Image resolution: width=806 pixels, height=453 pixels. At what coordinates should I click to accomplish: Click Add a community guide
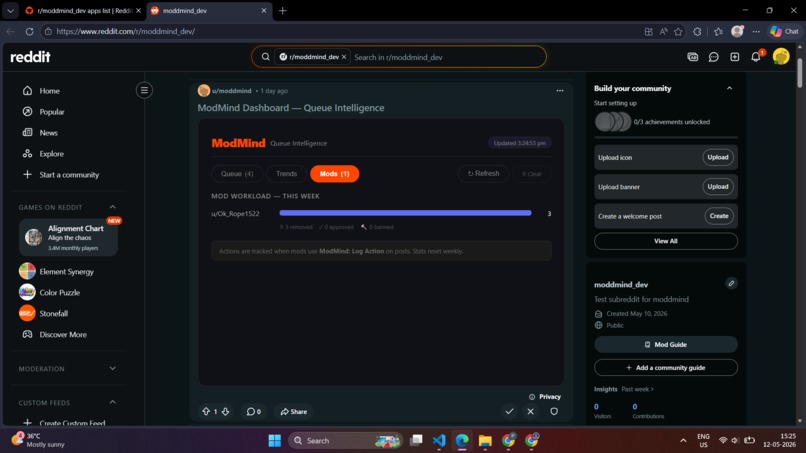(666, 368)
